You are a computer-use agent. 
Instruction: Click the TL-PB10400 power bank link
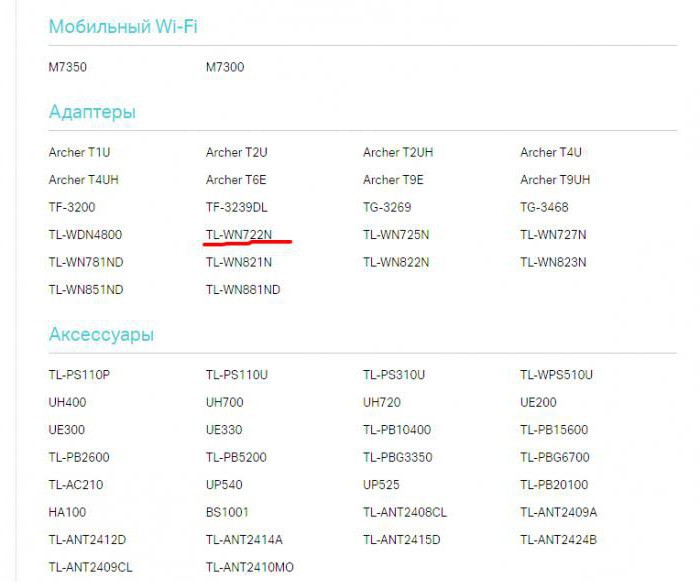coord(397,430)
